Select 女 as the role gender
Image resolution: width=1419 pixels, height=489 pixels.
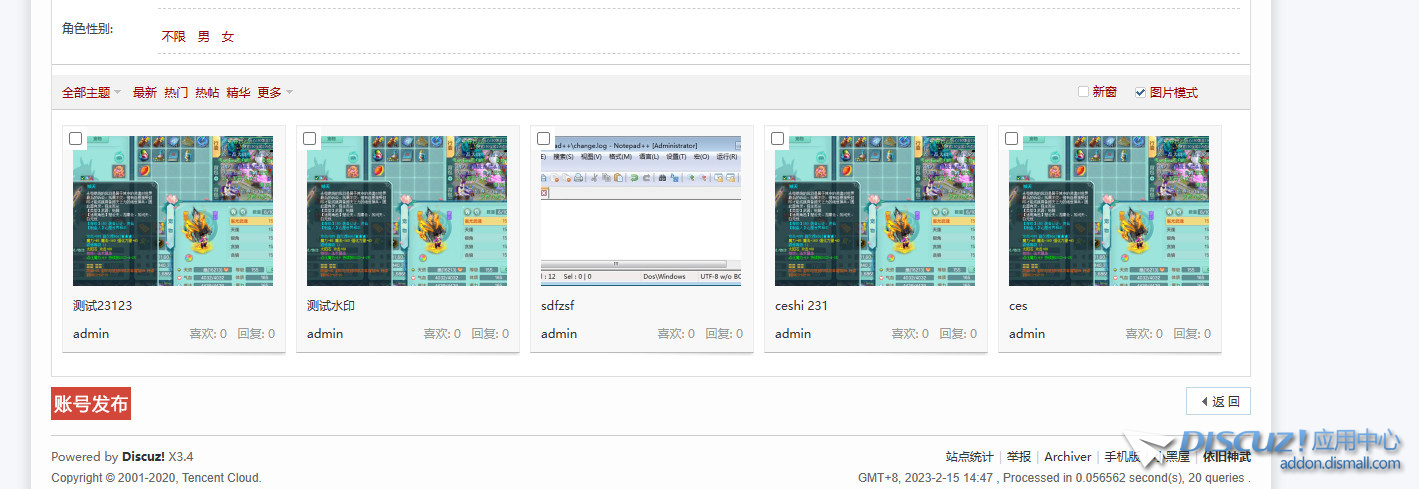[228, 37]
